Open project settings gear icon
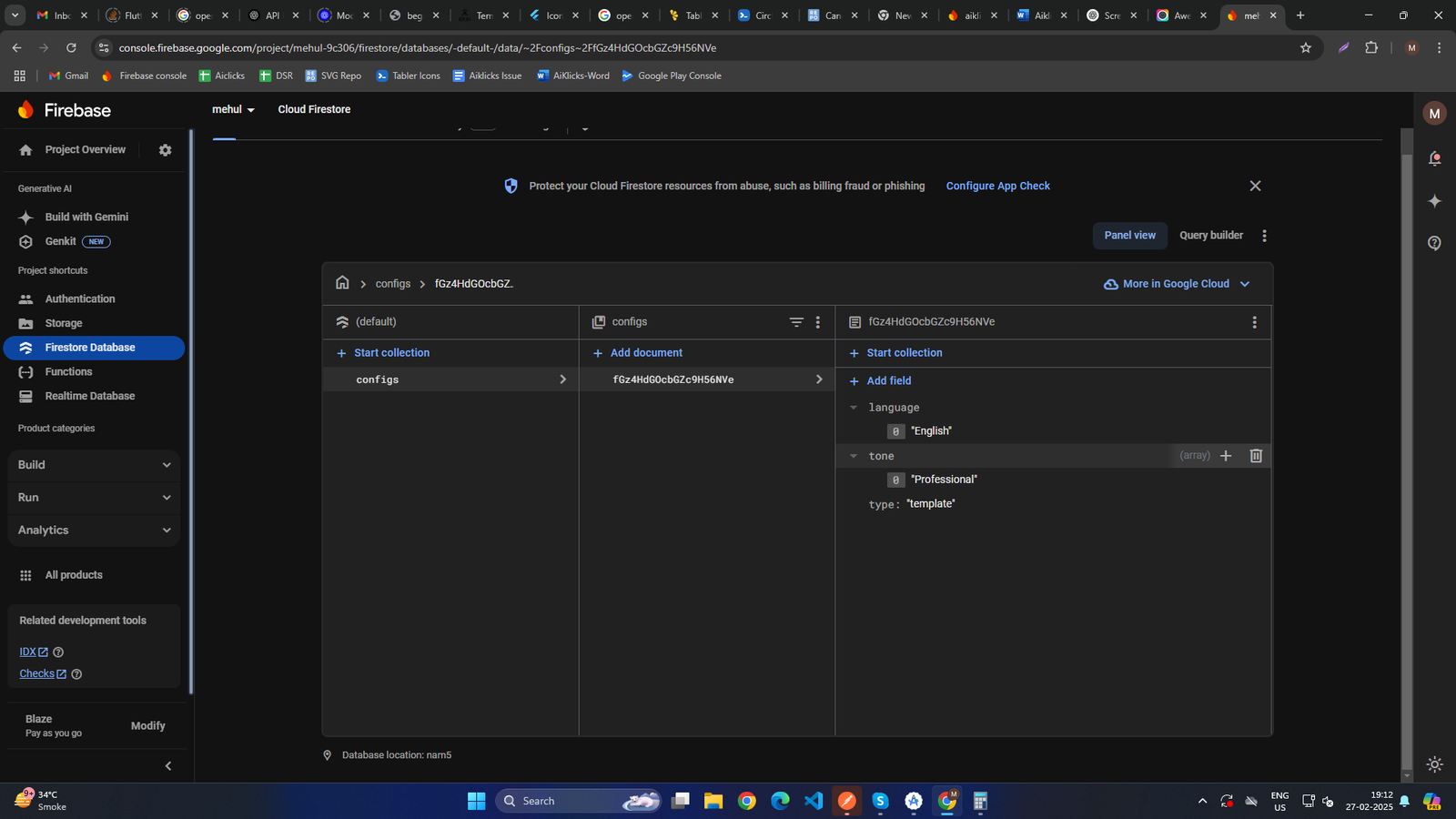Screen dimensions: 1456x819 (x=165, y=150)
